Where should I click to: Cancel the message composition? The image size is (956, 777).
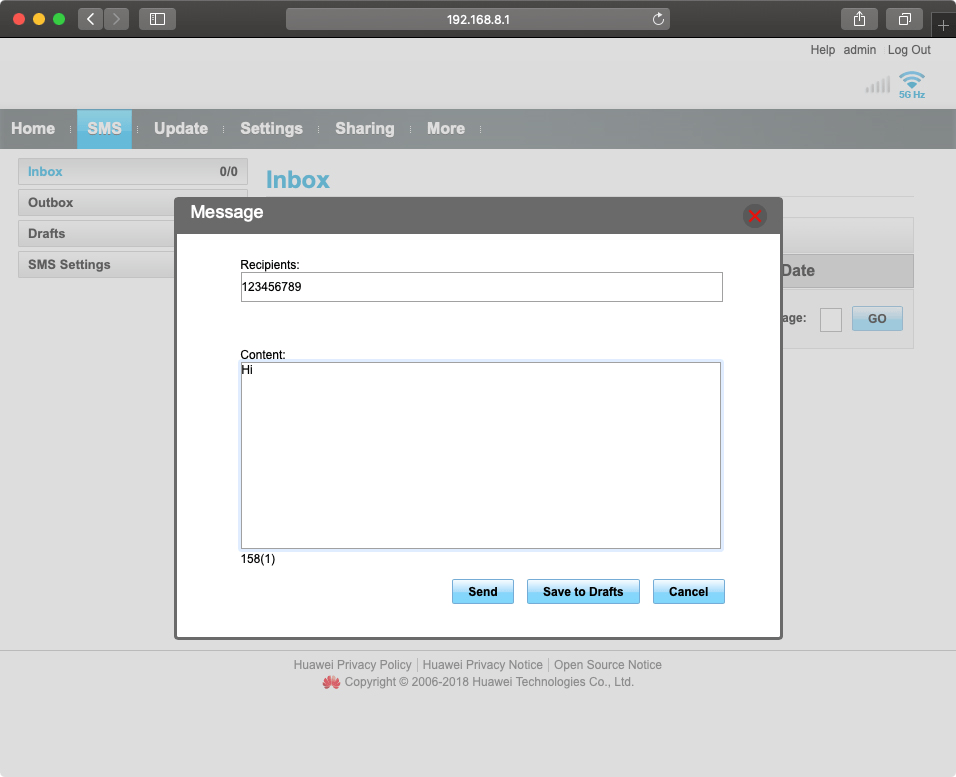click(688, 591)
